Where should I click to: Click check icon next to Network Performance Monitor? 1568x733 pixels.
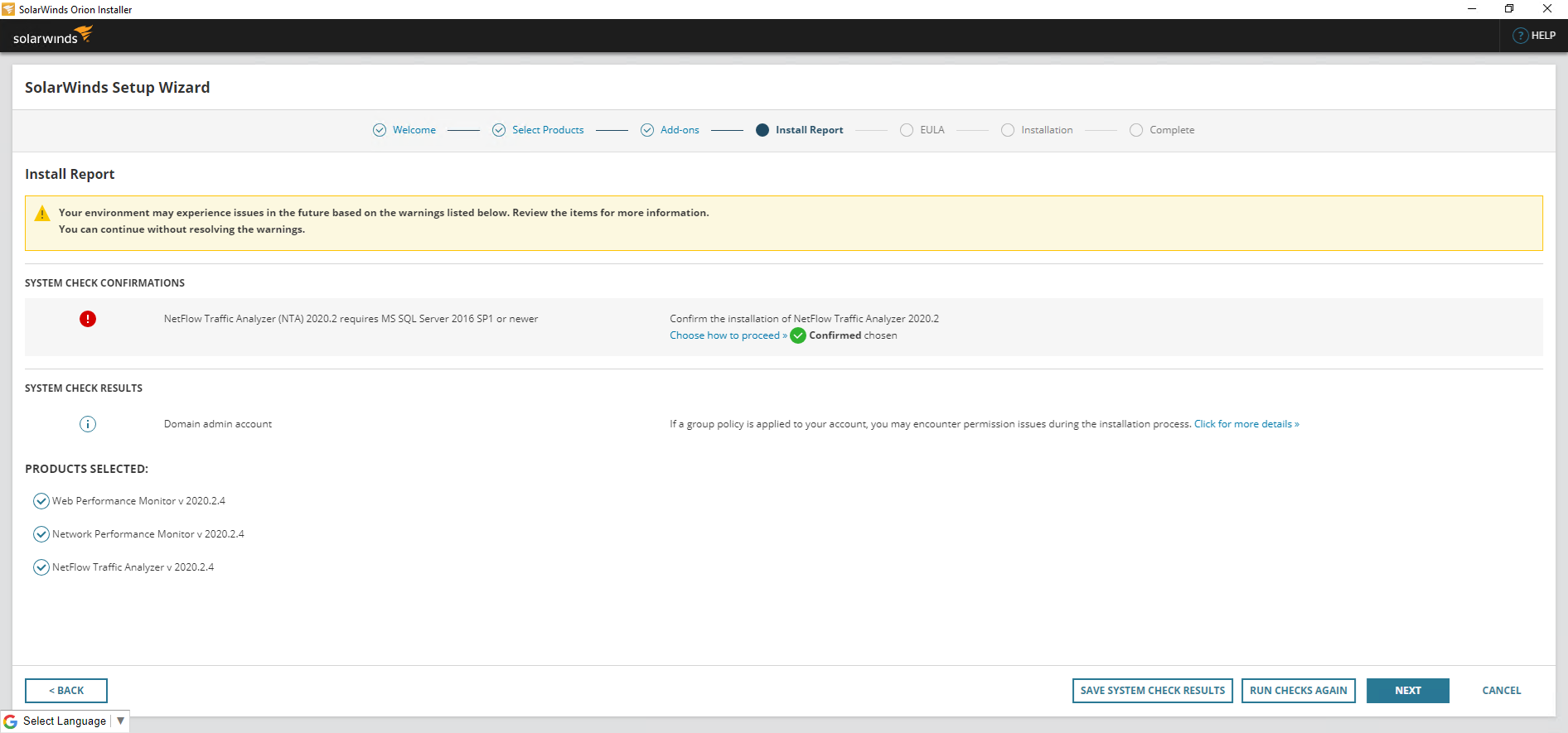(x=41, y=534)
